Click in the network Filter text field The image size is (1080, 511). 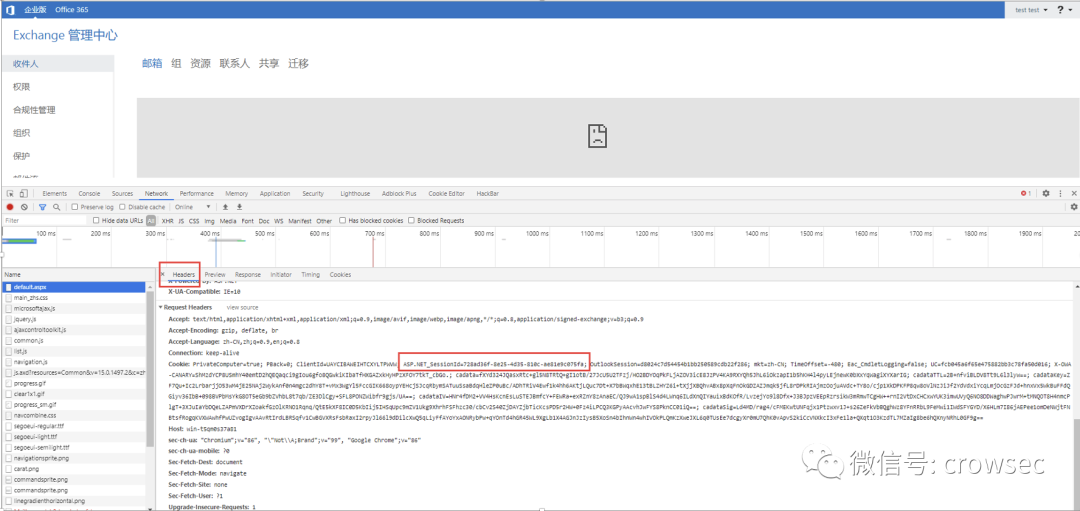(45, 220)
